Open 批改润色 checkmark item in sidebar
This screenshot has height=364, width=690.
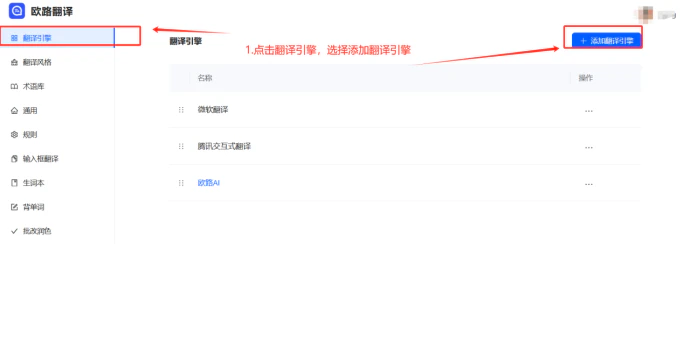tap(57, 231)
